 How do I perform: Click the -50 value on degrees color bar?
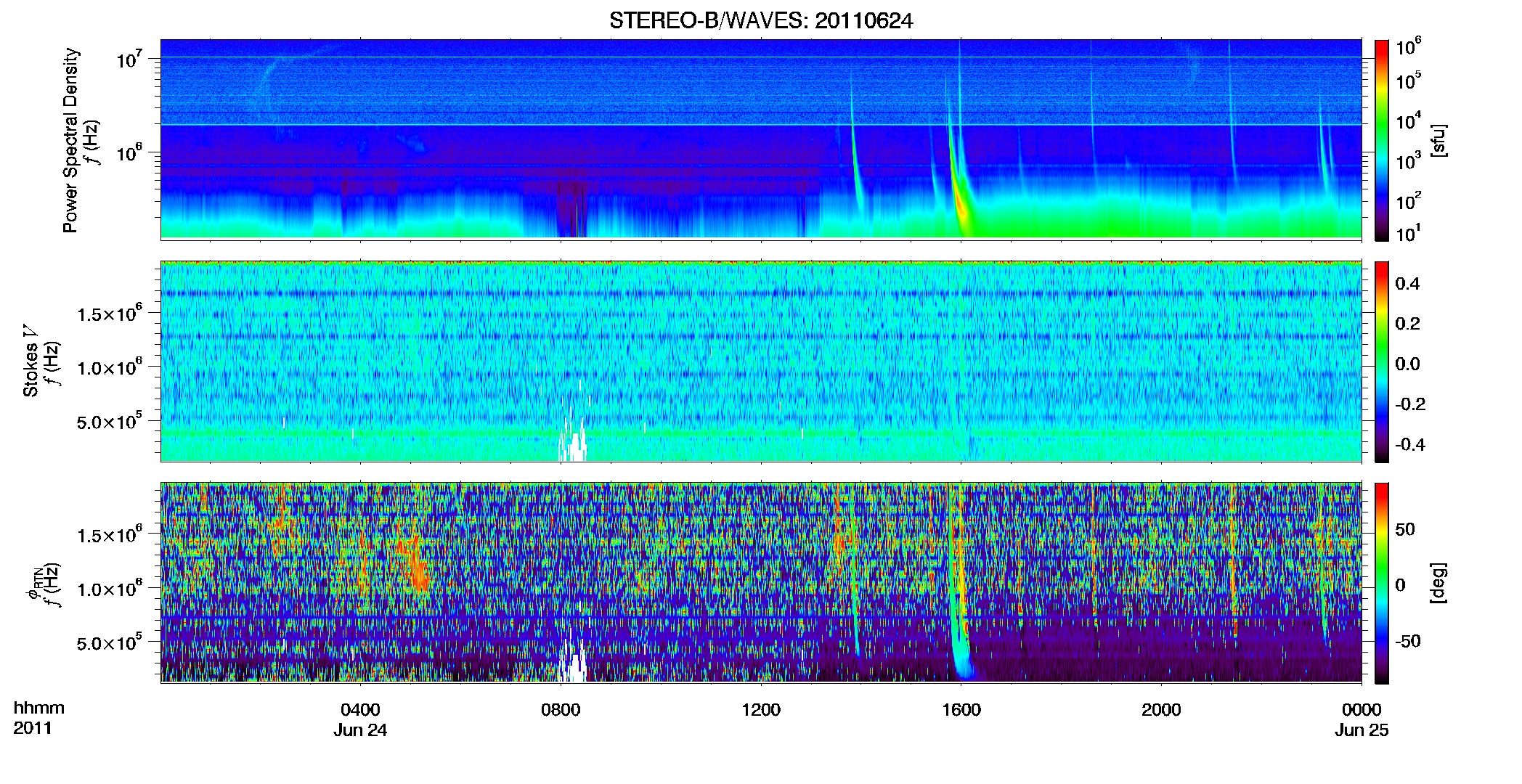click(x=1407, y=641)
